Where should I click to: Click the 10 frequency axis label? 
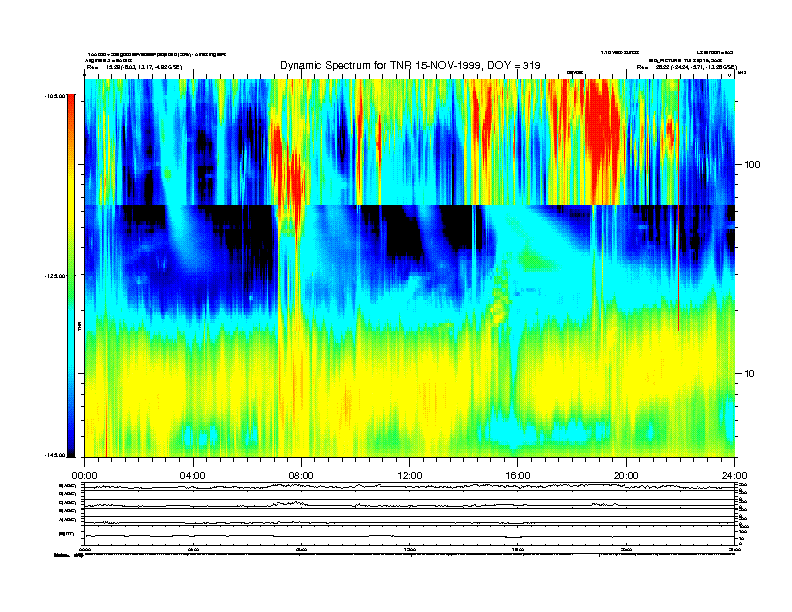pos(750,374)
